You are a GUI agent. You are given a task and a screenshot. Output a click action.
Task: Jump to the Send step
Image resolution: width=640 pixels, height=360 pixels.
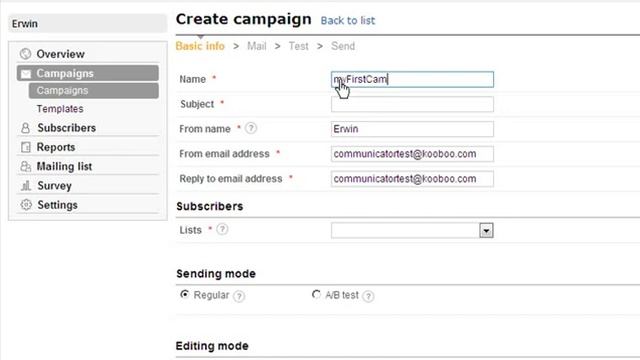pyautogui.click(x=343, y=46)
